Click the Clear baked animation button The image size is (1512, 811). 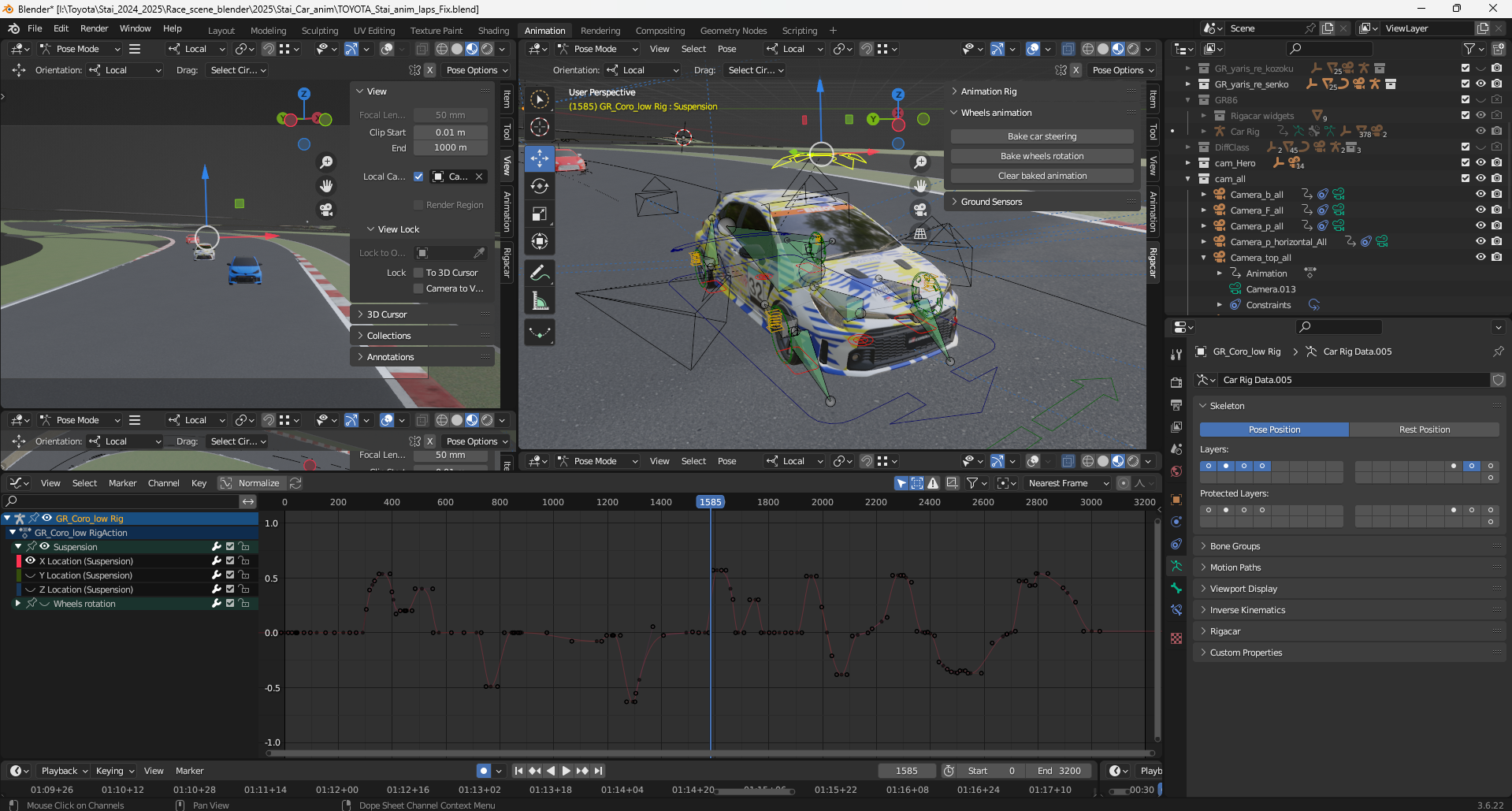[x=1042, y=176]
